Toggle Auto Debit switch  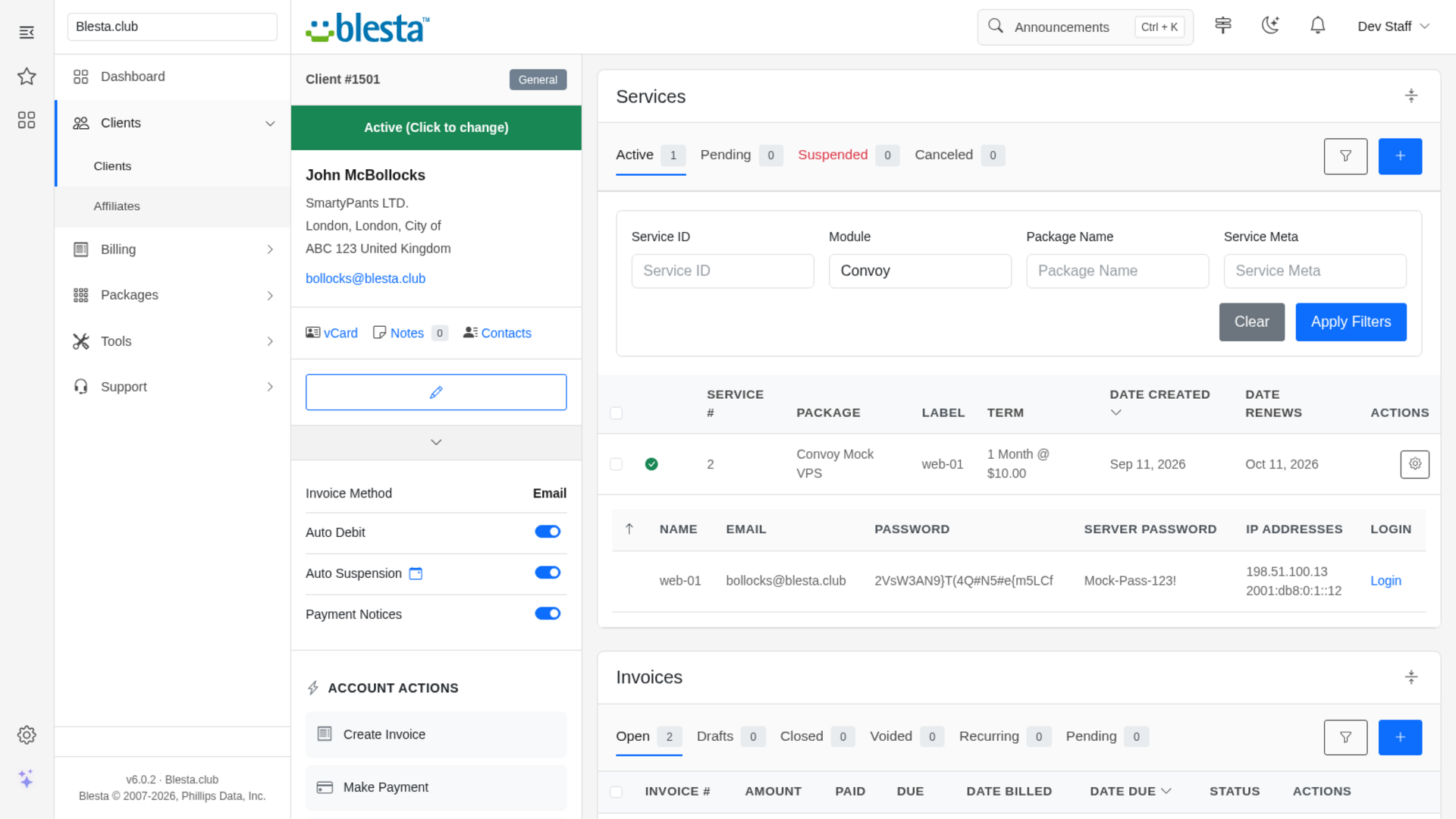pyautogui.click(x=548, y=532)
